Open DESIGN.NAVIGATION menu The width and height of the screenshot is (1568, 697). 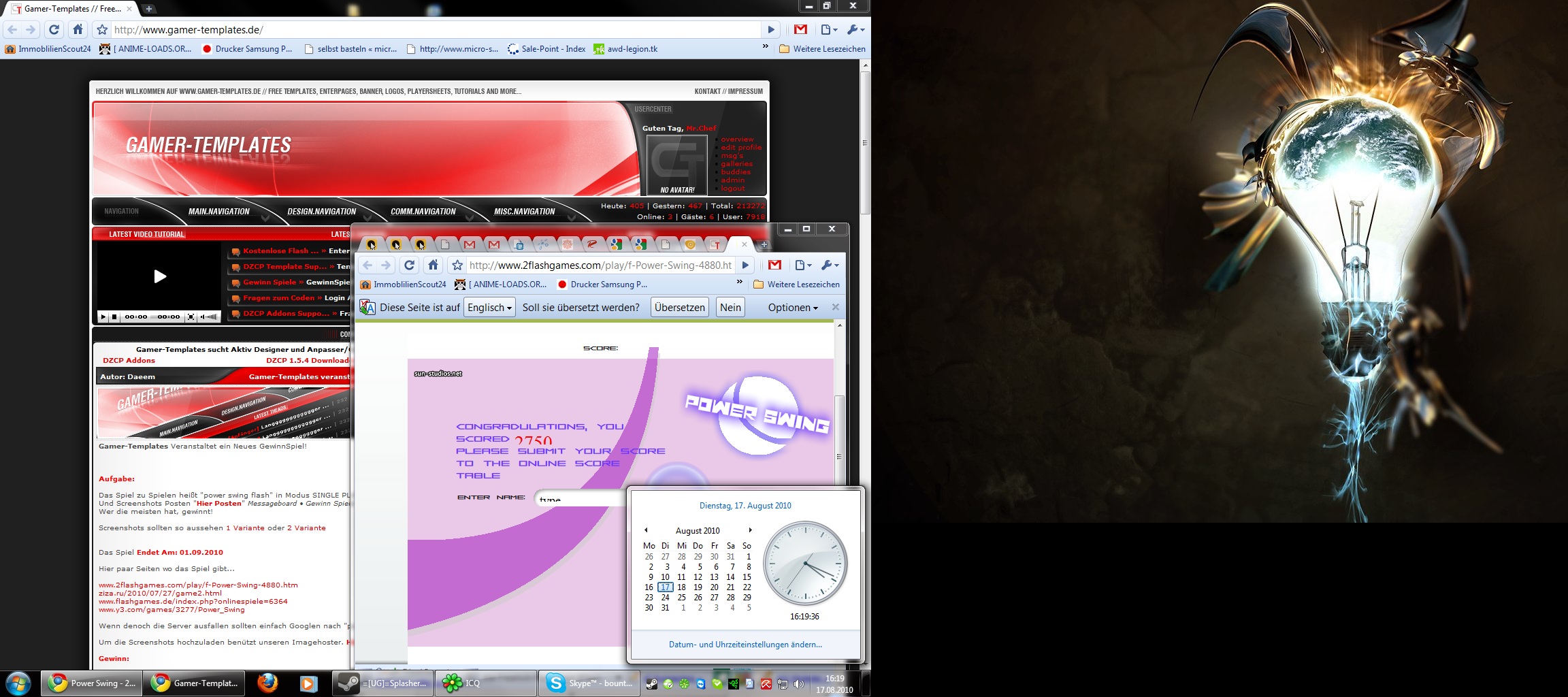click(322, 212)
